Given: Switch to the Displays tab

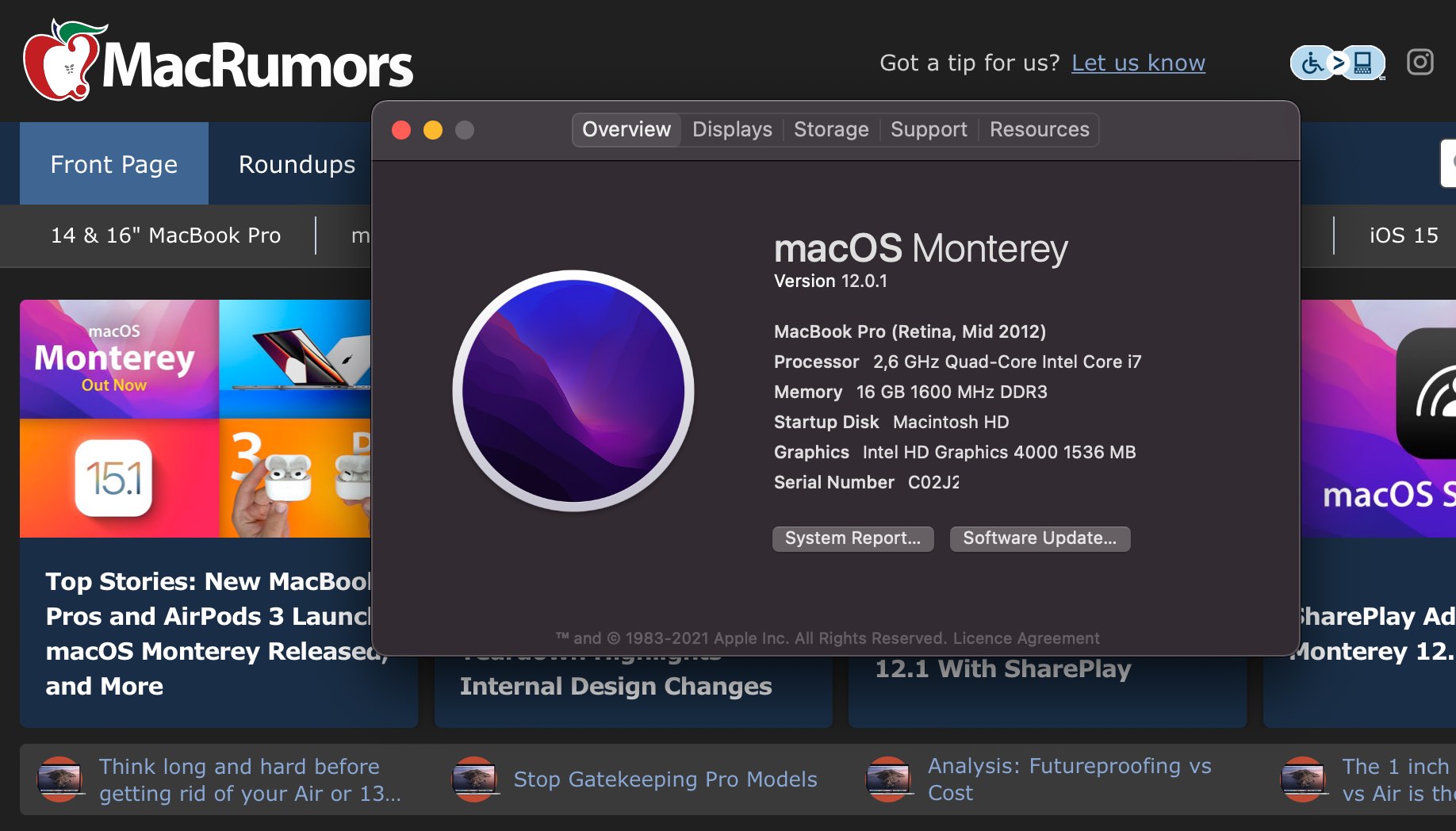Looking at the screenshot, I should coord(732,129).
